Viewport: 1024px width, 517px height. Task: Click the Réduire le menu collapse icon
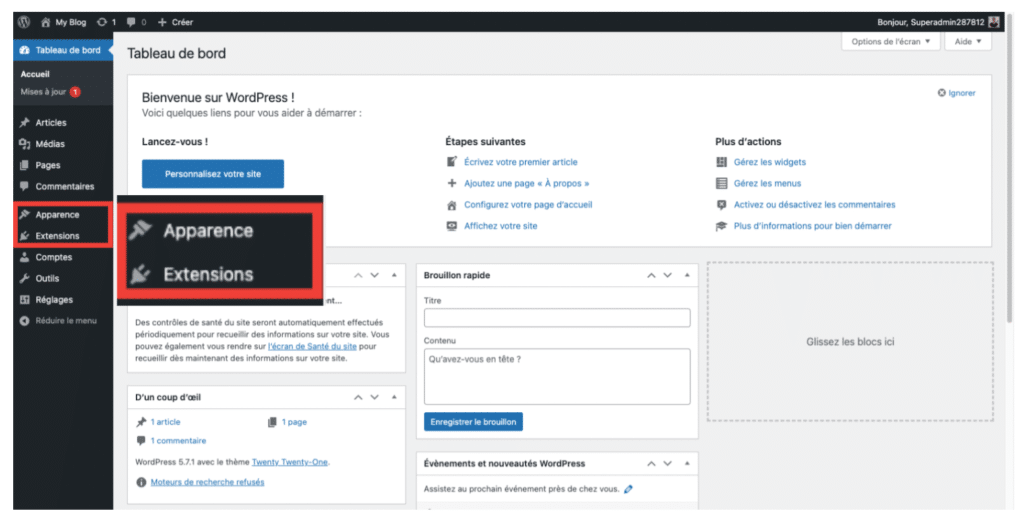pos(25,321)
